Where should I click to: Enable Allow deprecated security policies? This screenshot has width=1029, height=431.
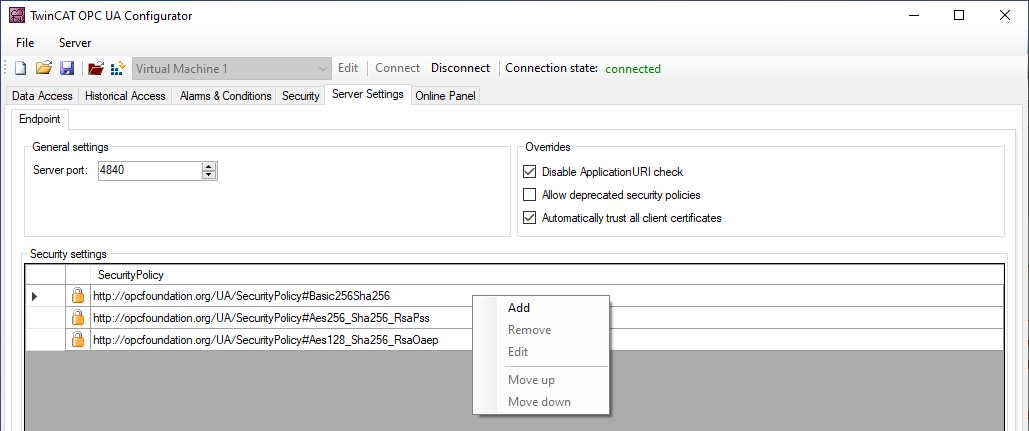(x=530, y=195)
